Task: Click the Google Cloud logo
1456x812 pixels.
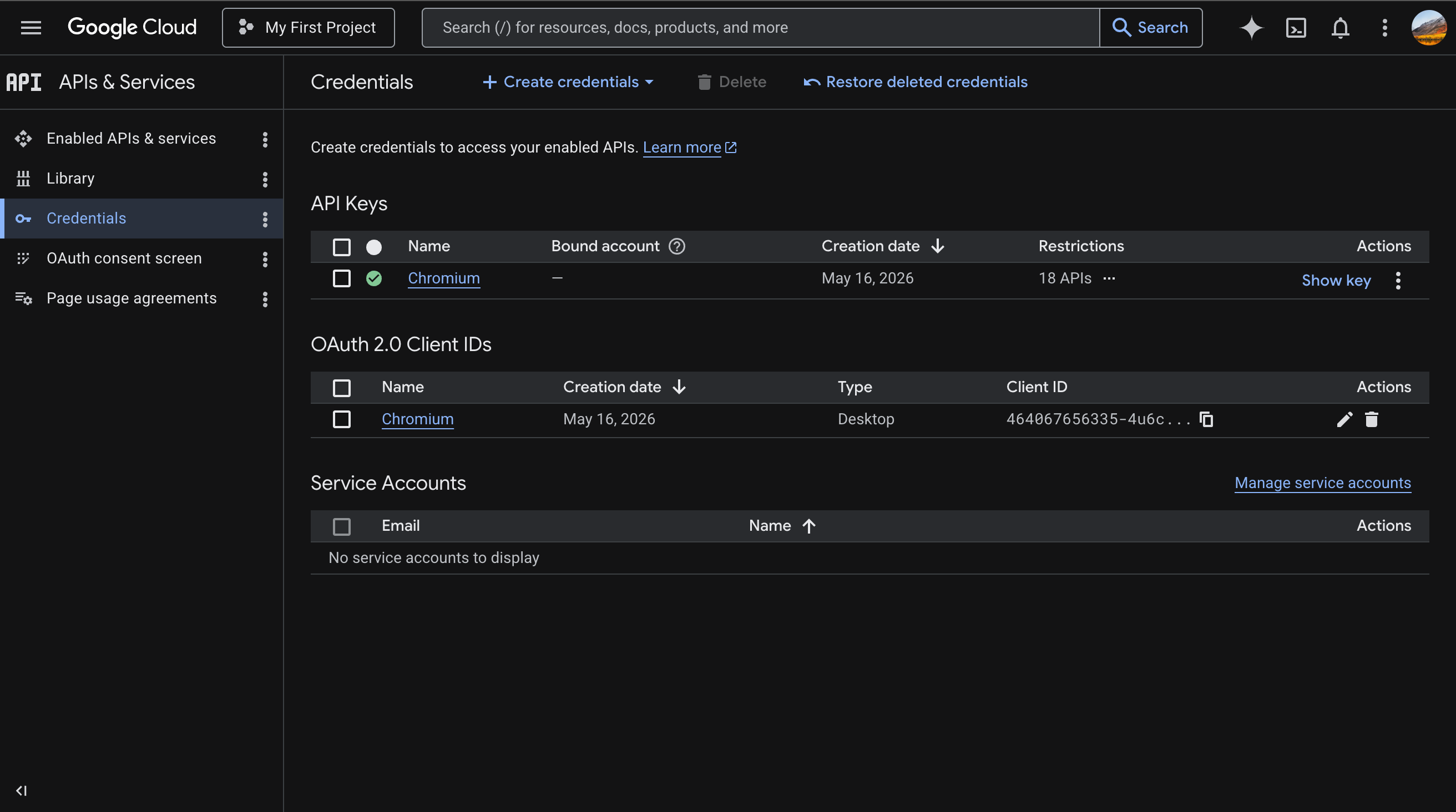Action: click(x=132, y=27)
